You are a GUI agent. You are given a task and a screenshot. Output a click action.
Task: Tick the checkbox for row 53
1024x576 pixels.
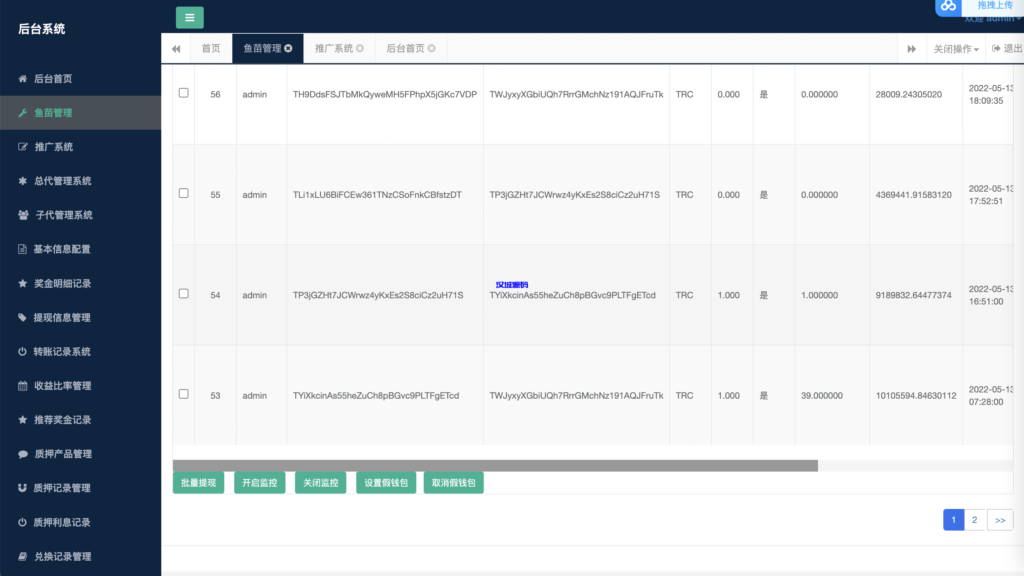183,394
